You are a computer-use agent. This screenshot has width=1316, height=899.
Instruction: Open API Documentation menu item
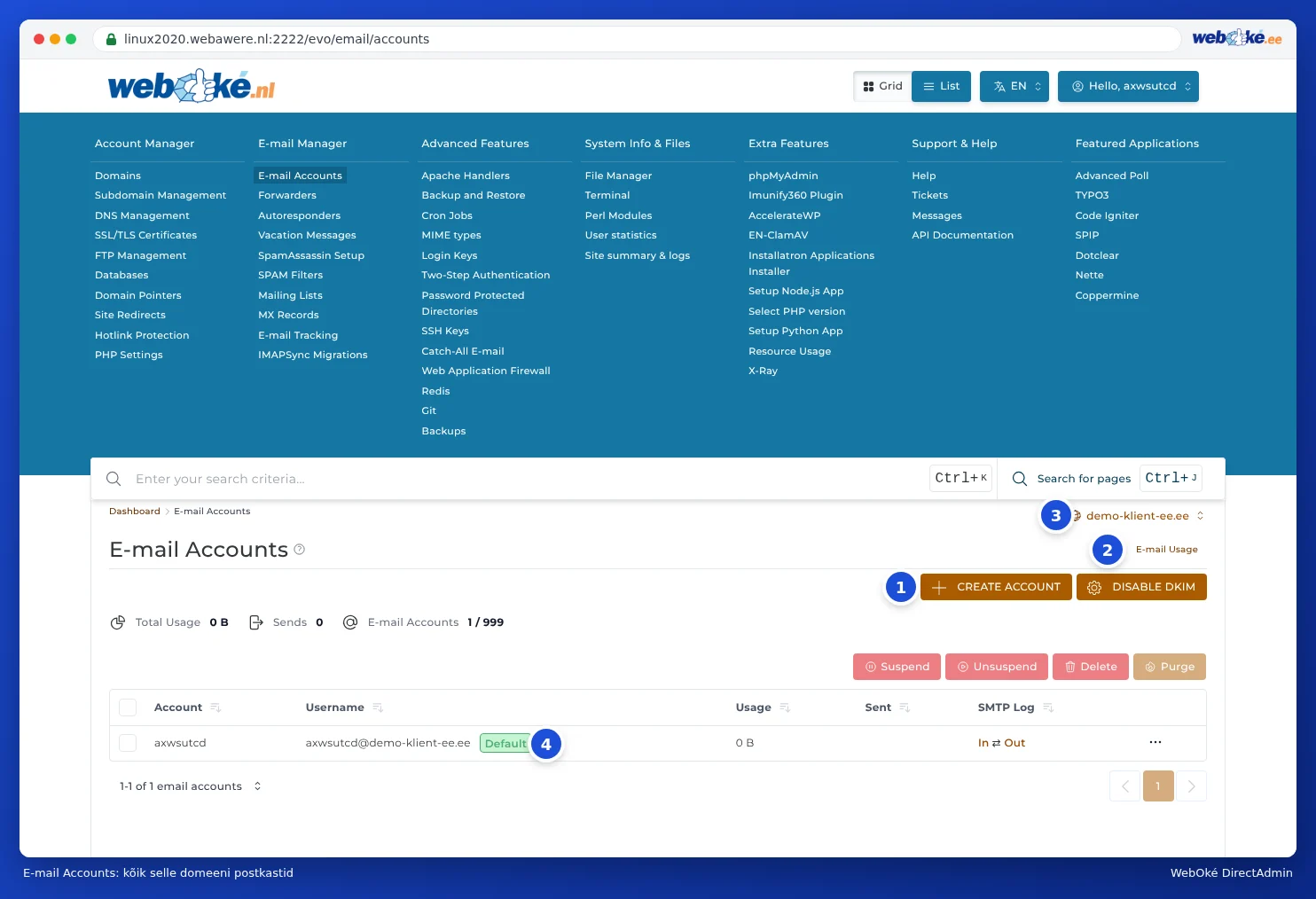[962, 235]
